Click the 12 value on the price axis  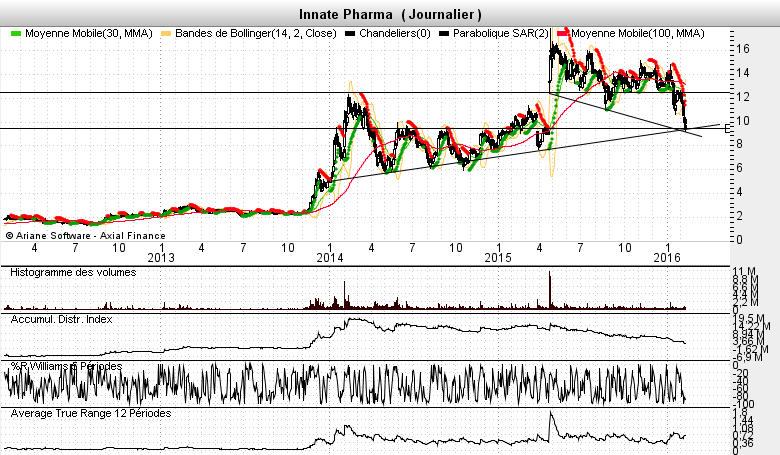(743, 96)
